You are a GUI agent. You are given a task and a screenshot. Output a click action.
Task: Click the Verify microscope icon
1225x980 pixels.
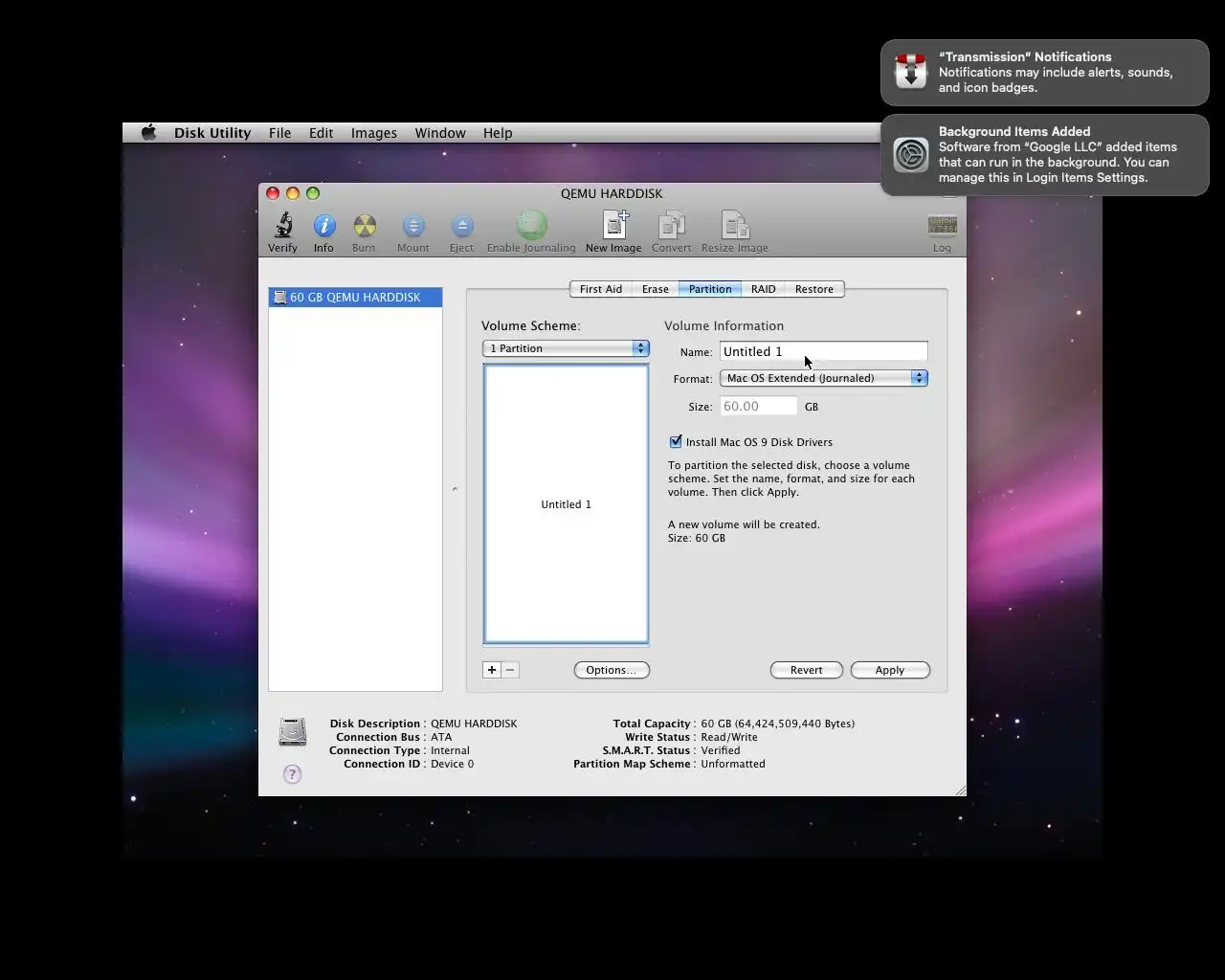point(283,226)
